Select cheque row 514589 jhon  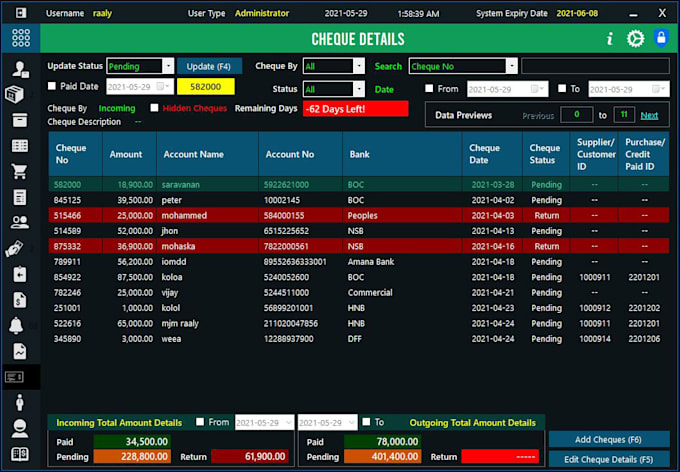point(359,231)
